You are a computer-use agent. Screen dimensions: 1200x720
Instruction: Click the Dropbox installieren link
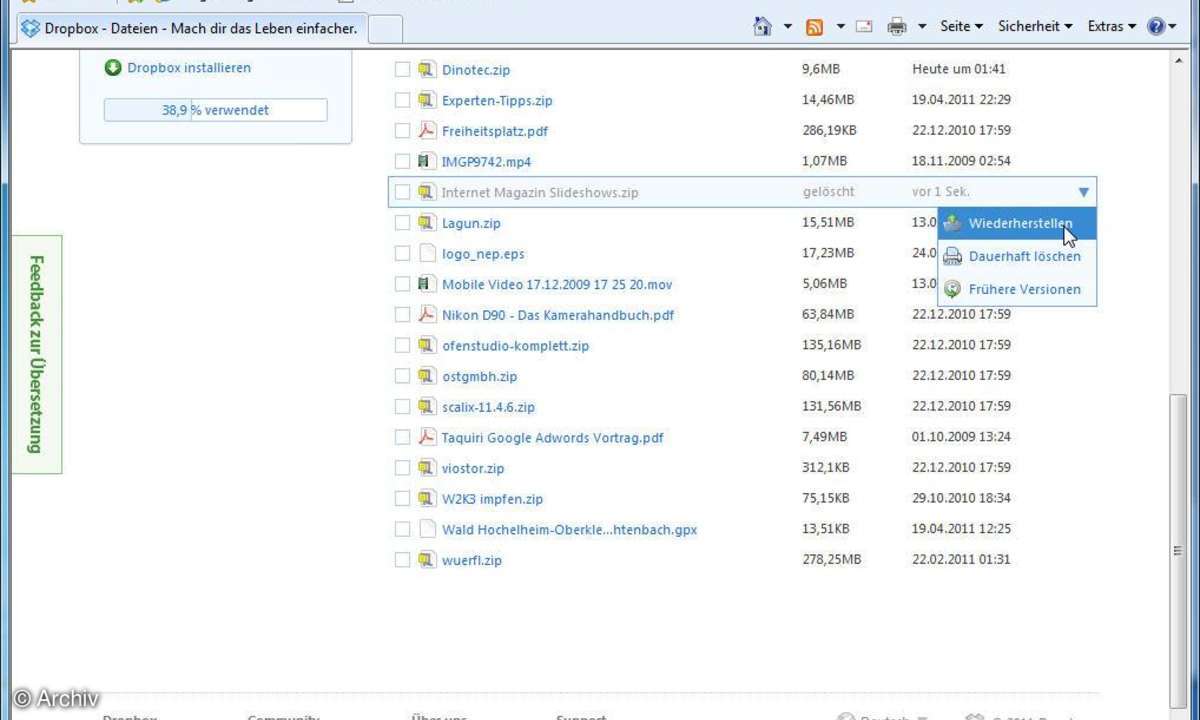point(189,68)
